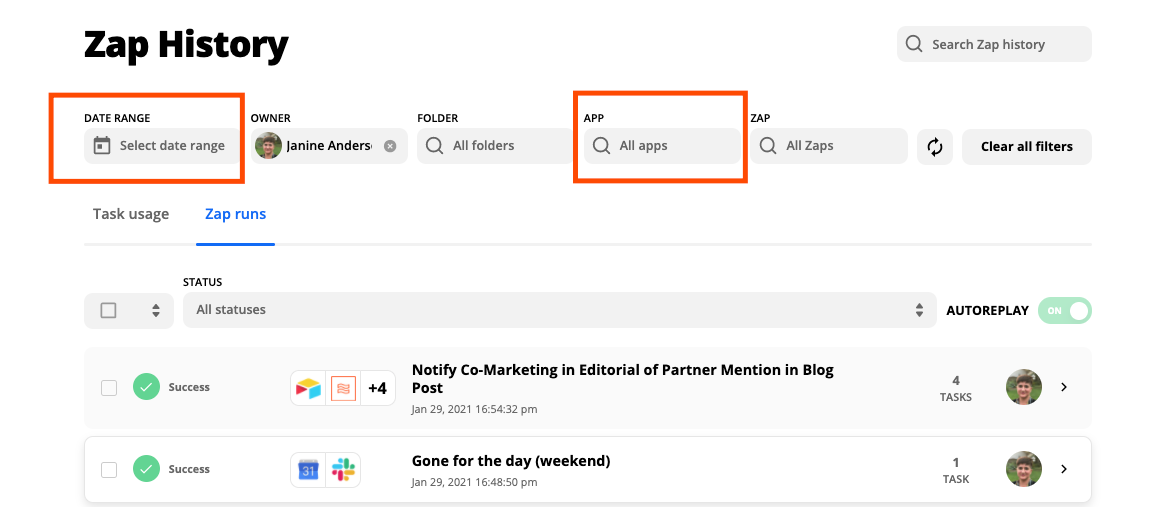Check the select-all runs checkbox
1170x507 pixels.
pos(109,311)
